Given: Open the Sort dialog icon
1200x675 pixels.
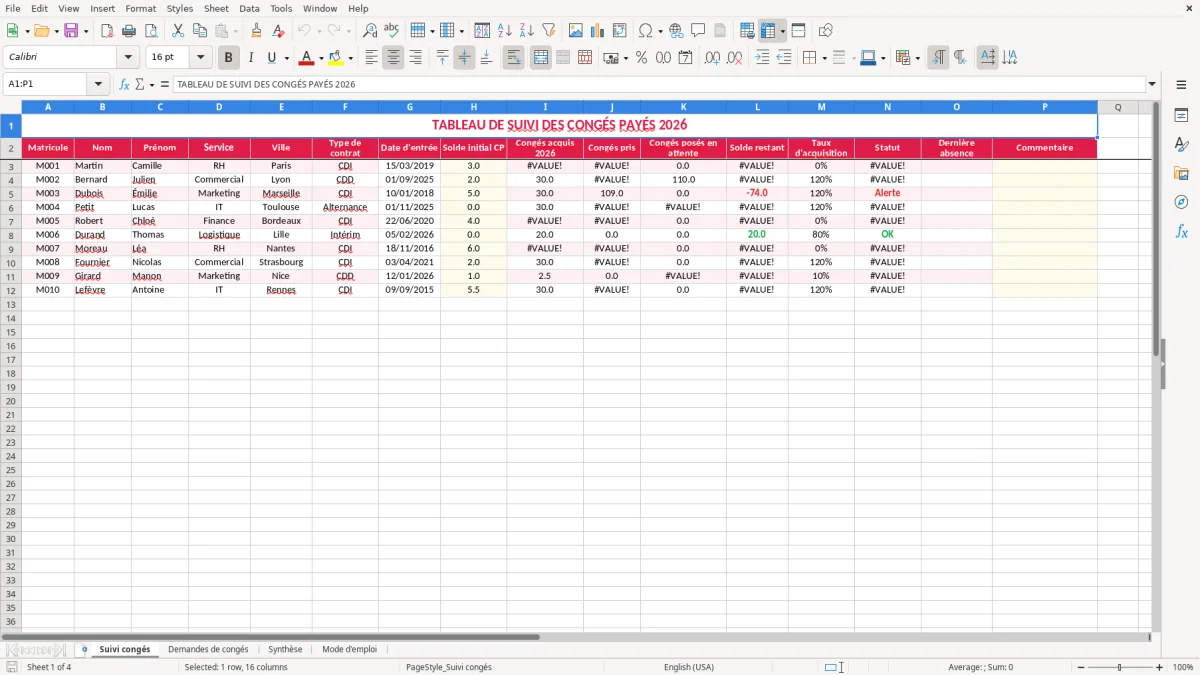Looking at the screenshot, I should coord(482,31).
